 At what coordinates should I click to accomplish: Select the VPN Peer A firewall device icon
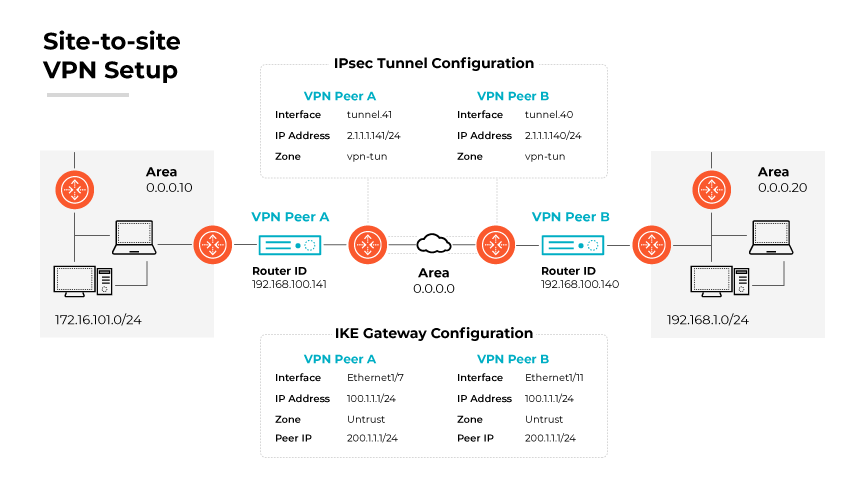click(289, 244)
